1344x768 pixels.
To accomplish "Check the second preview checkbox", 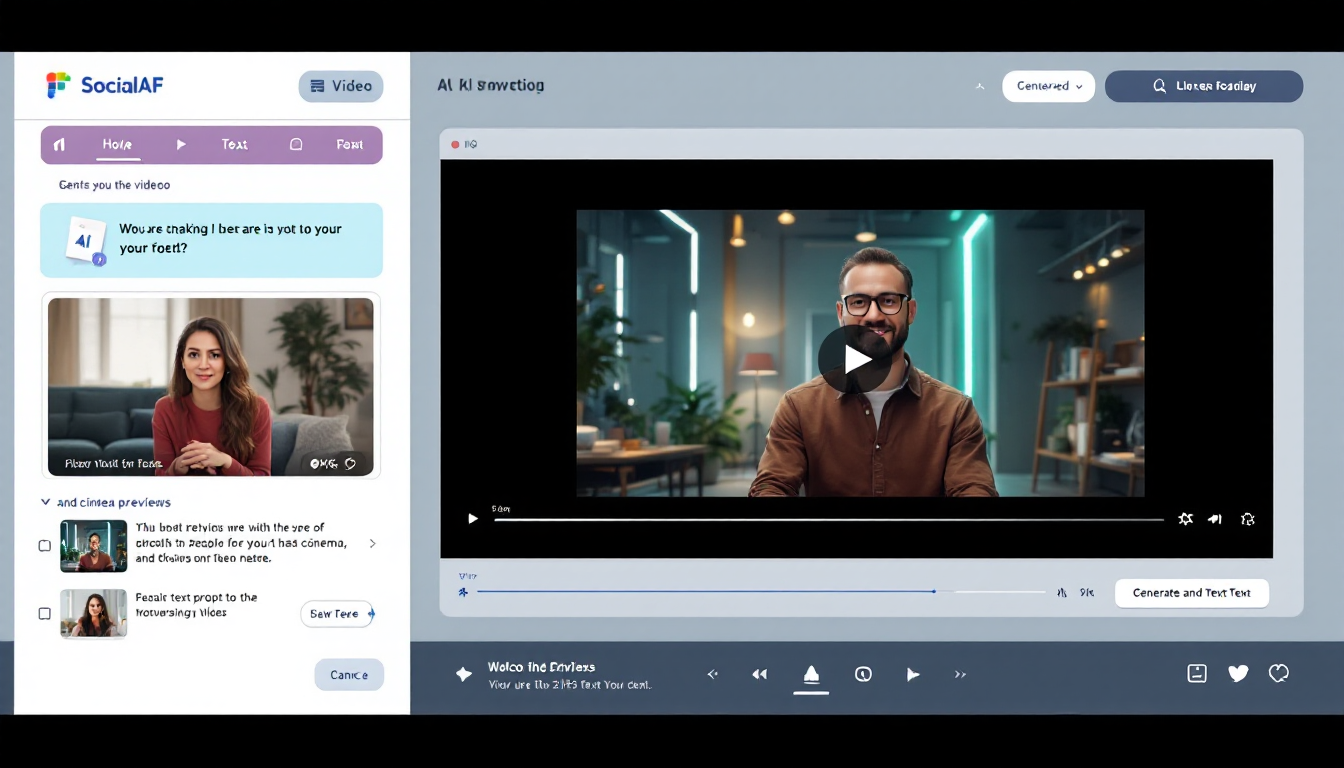I will click(44, 614).
